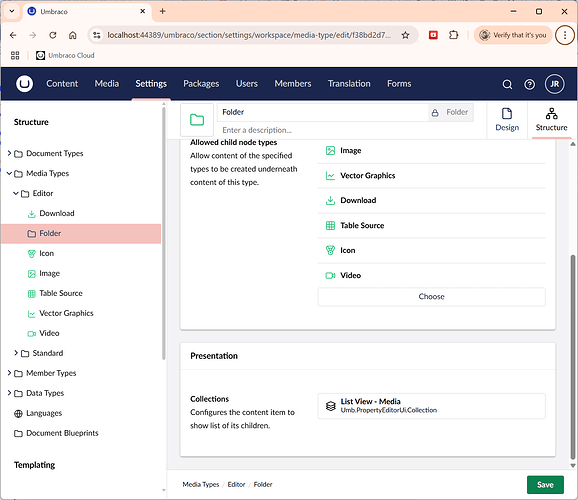The width and height of the screenshot is (578, 500).
Task: Select the Vector Graphics tree item
Action: pyautogui.click(x=66, y=313)
